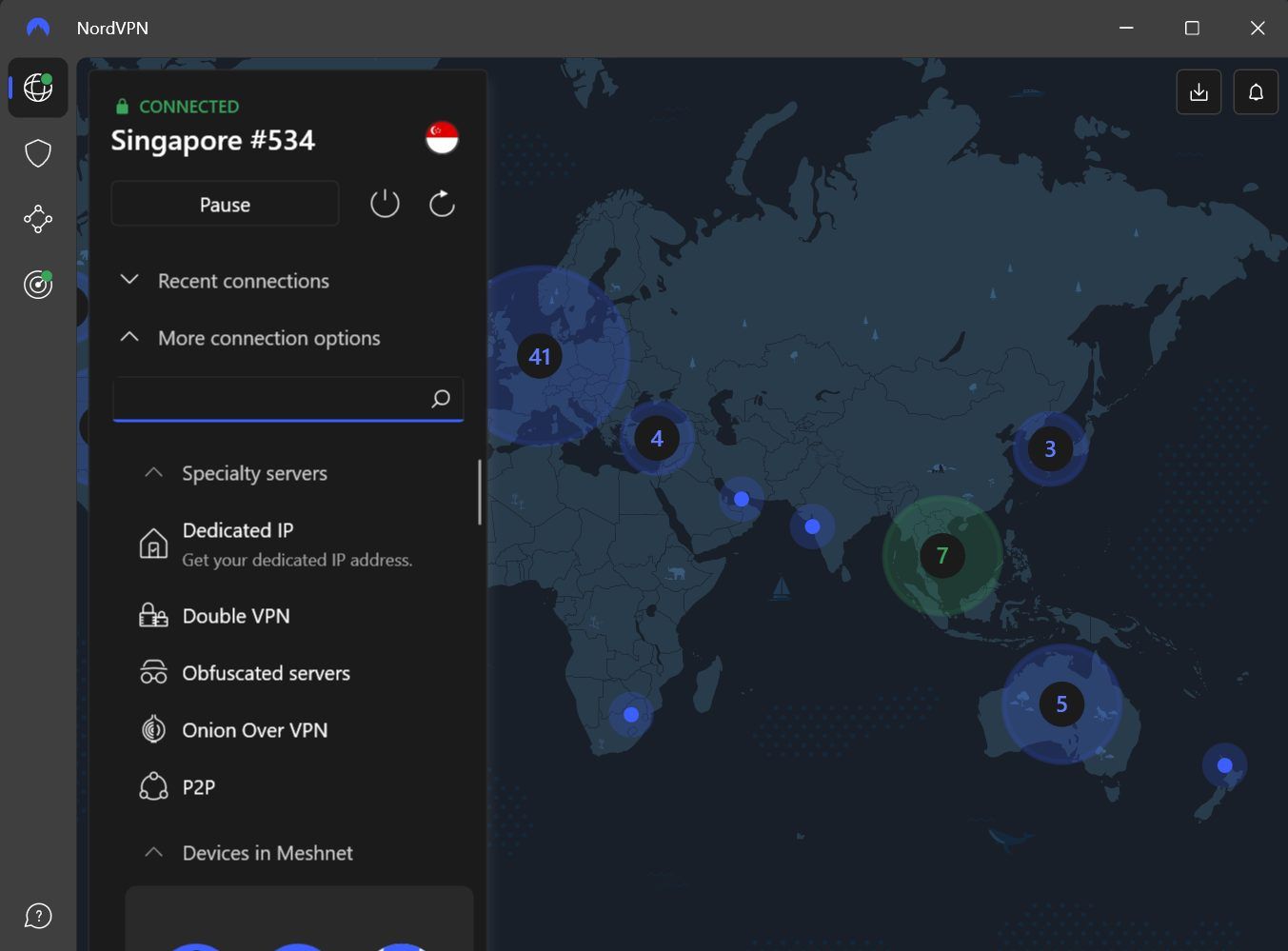
Task: Click the download updates icon button
Action: click(x=1199, y=92)
